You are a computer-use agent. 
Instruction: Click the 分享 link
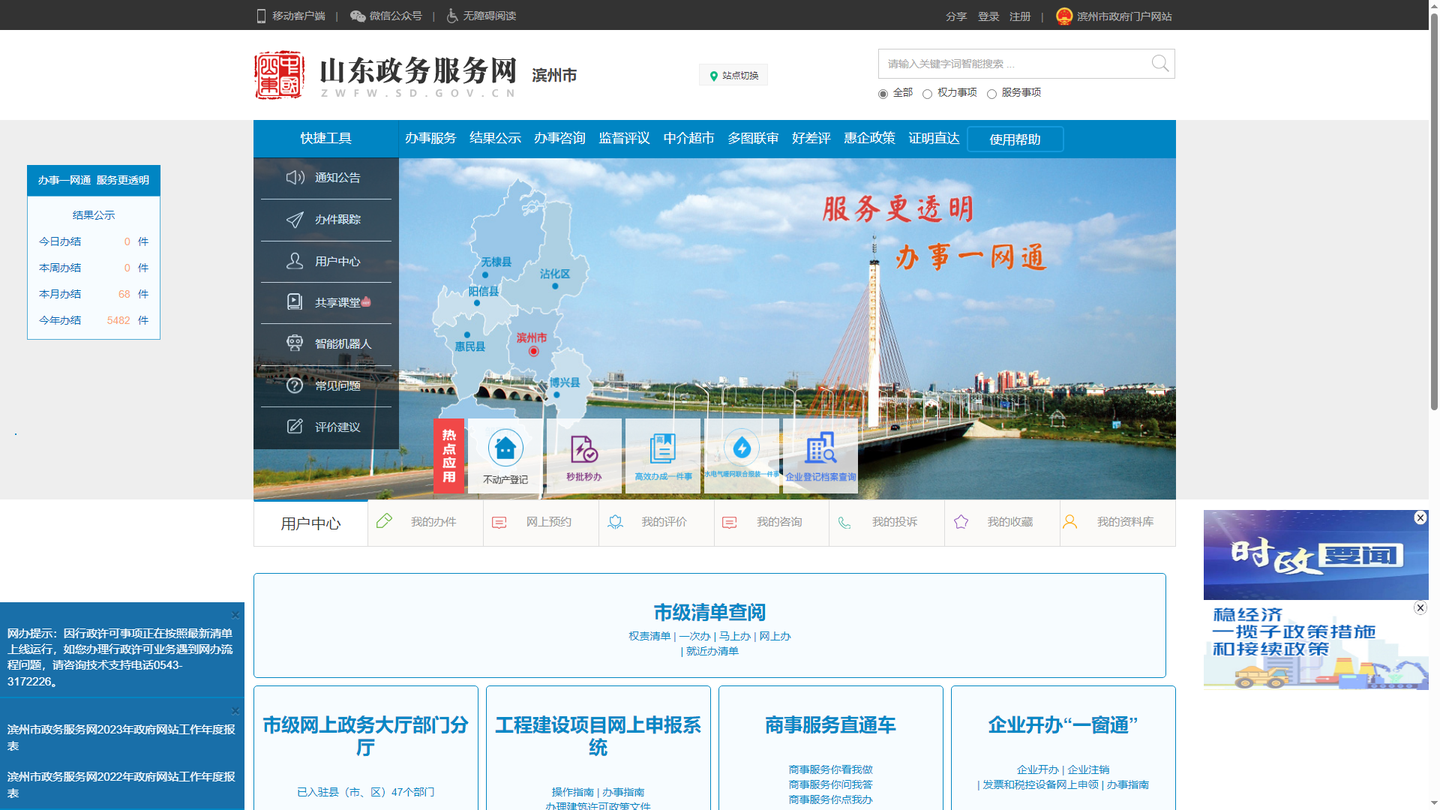pyautogui.click(x=956, y=16)
